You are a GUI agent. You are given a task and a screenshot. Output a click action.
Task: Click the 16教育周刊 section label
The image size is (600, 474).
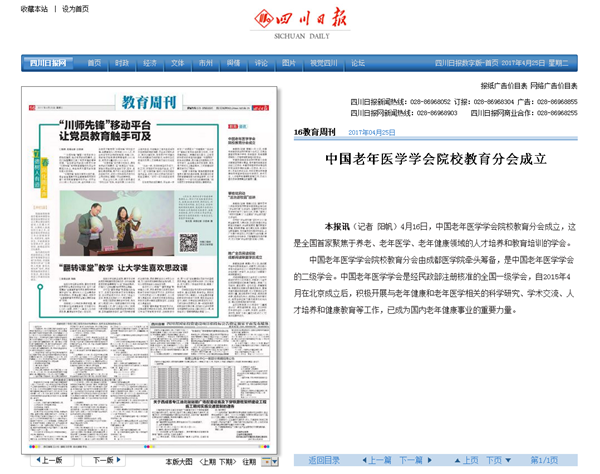[314, 132]
